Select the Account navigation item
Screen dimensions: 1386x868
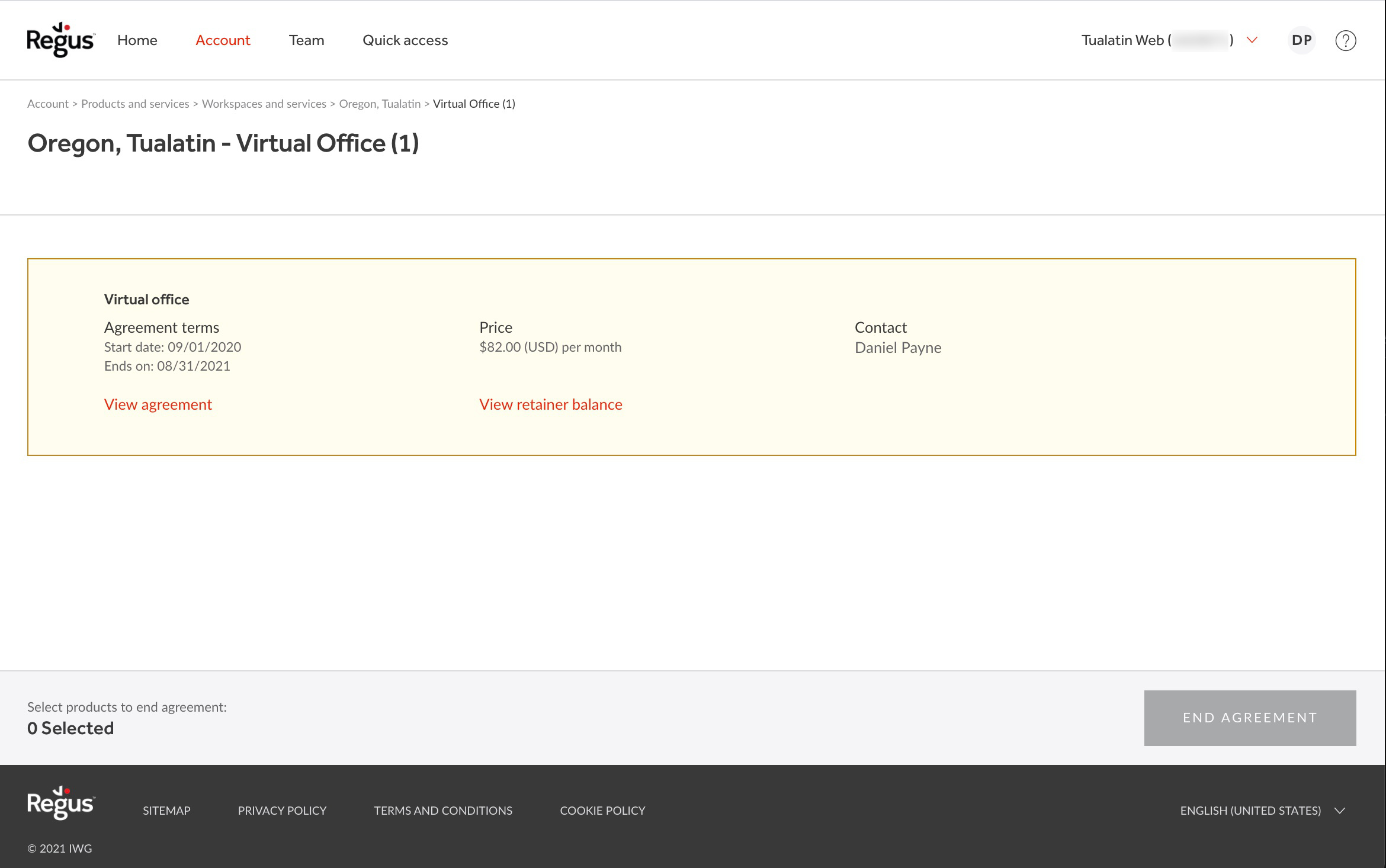click(x=223, y=40)
